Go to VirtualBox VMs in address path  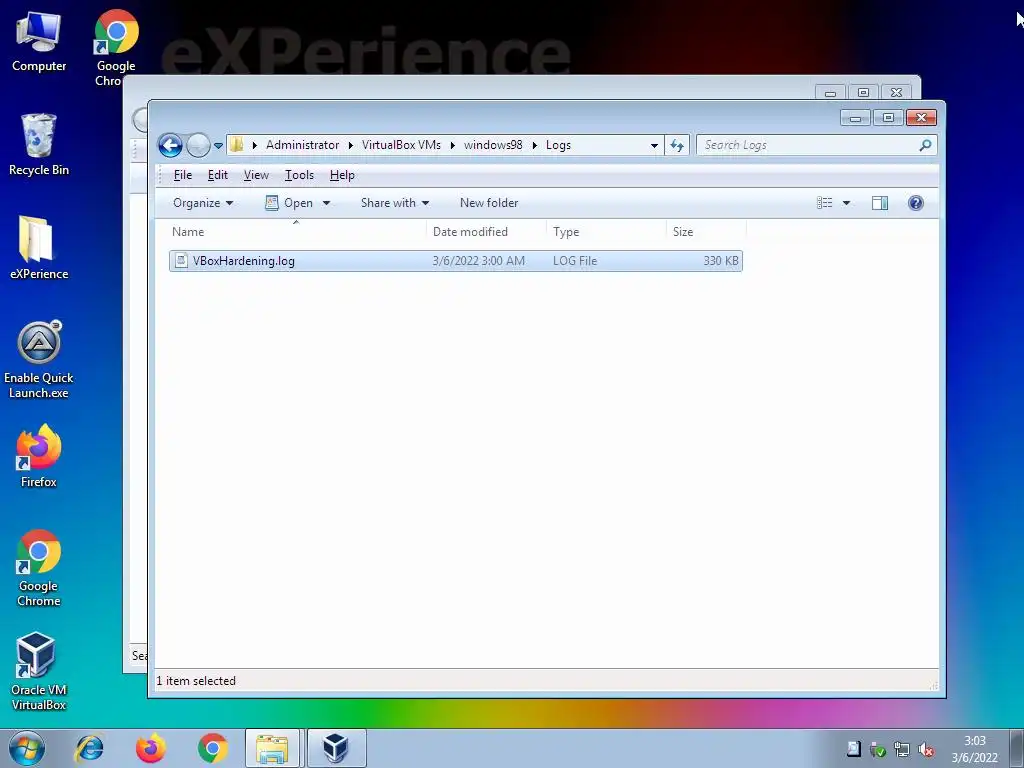401,145
